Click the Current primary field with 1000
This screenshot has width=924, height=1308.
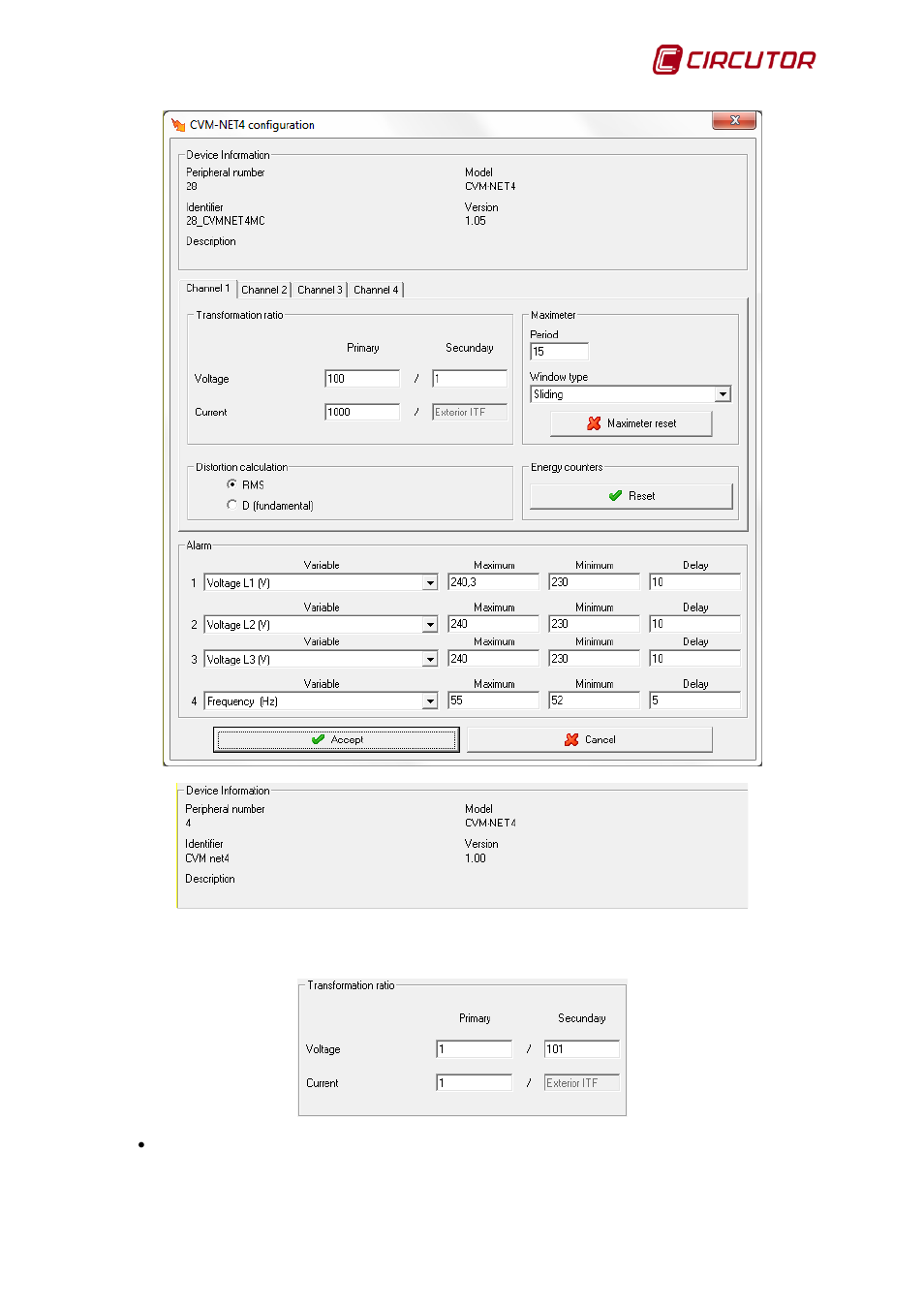362,412
